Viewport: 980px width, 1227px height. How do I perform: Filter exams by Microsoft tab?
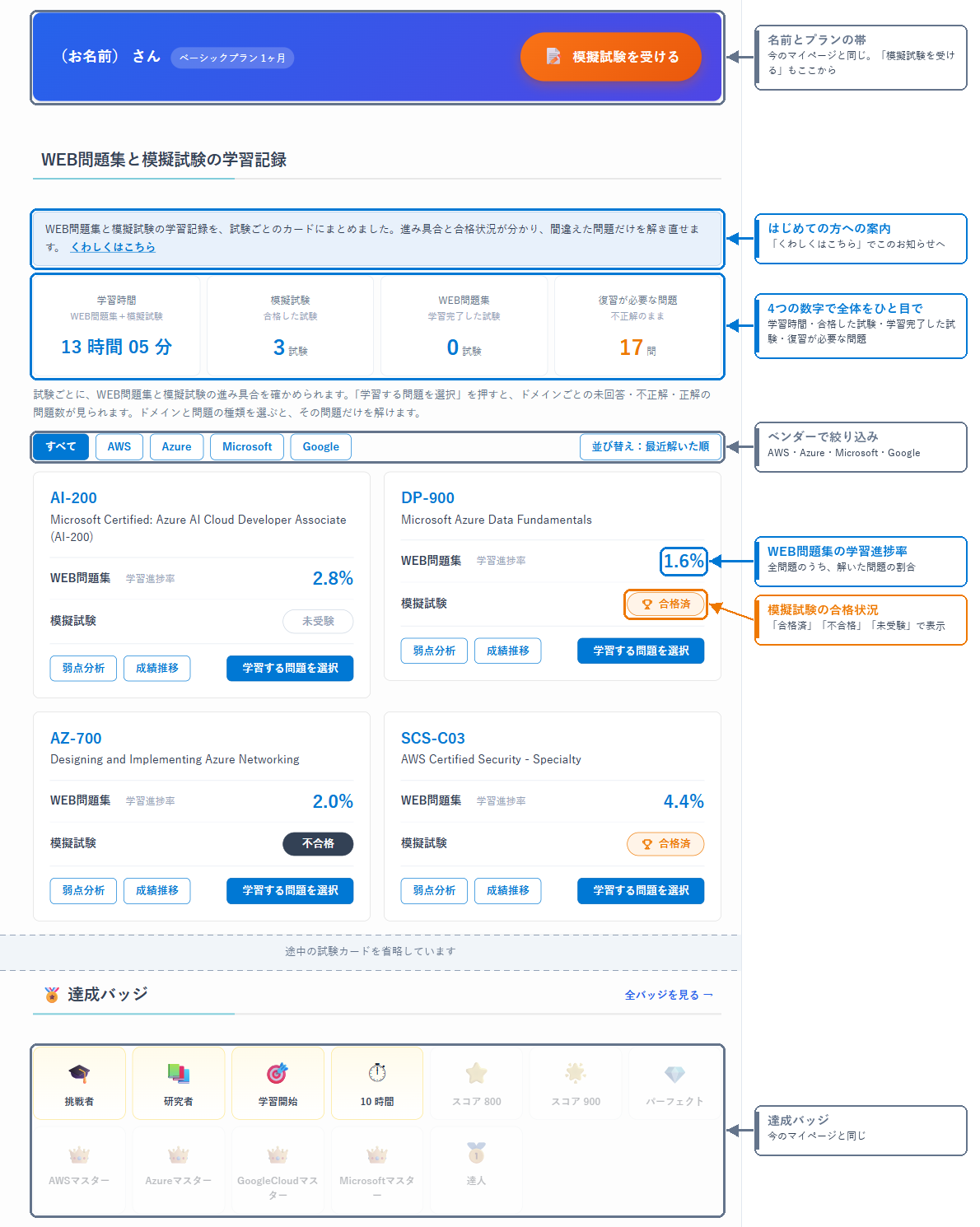pos(247,446)
